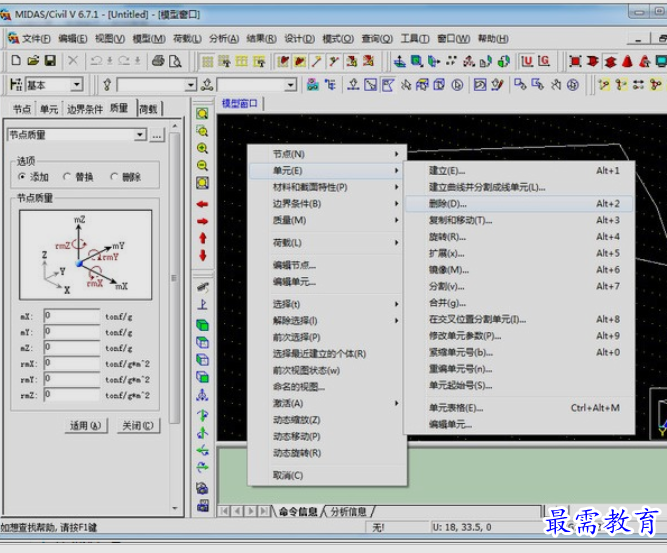This screenshot has width=667, height=553.
Task: Expand the 质量(M) submenu
Action: (327, 220)
